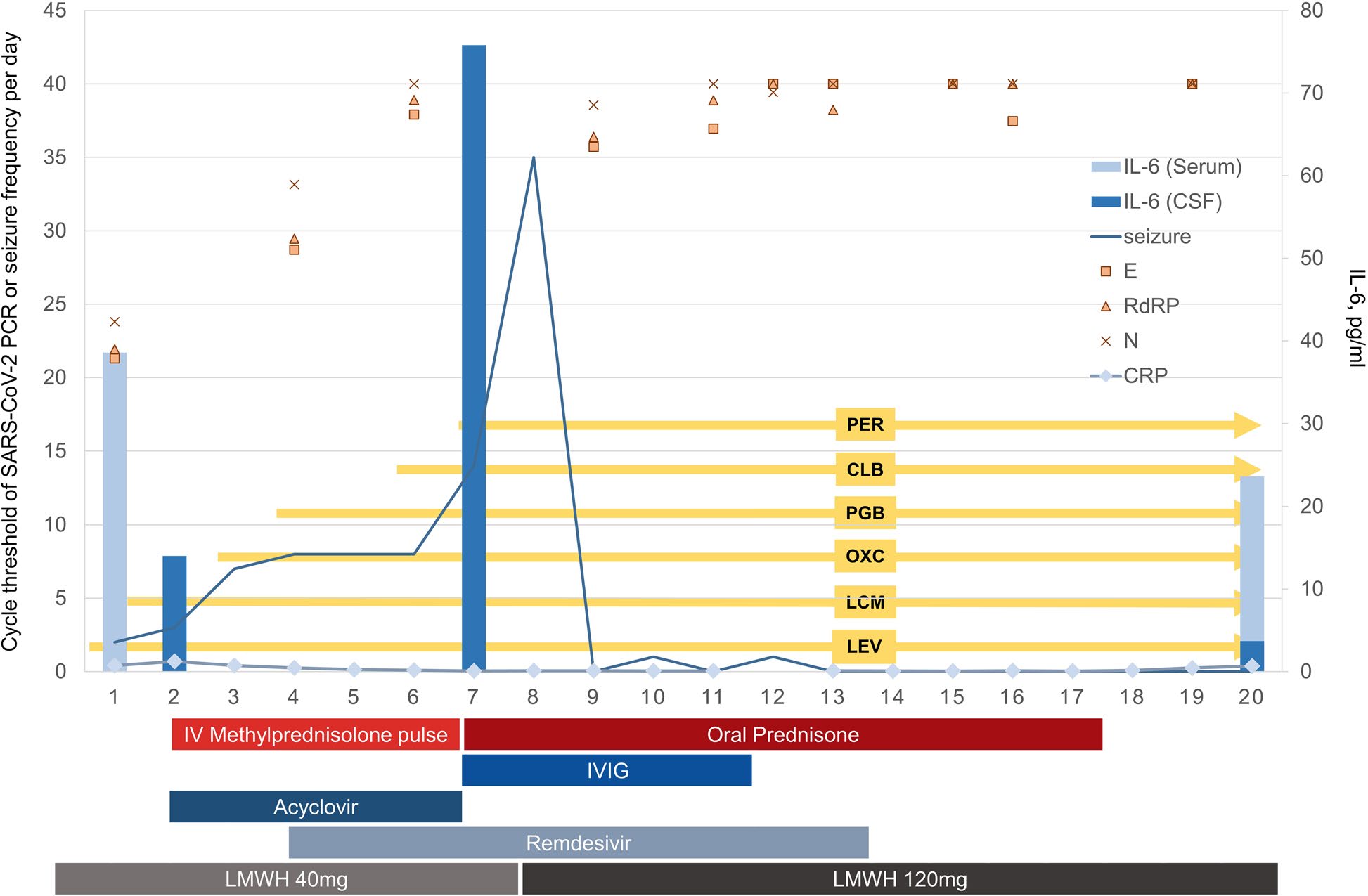Click the Oral Prednisone treatment bar
This screenshot has height=896, width=1368.
782,735
